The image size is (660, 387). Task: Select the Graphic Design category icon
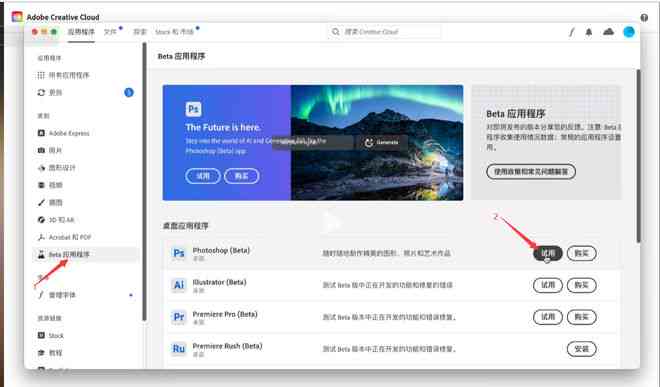click(41, 168)
